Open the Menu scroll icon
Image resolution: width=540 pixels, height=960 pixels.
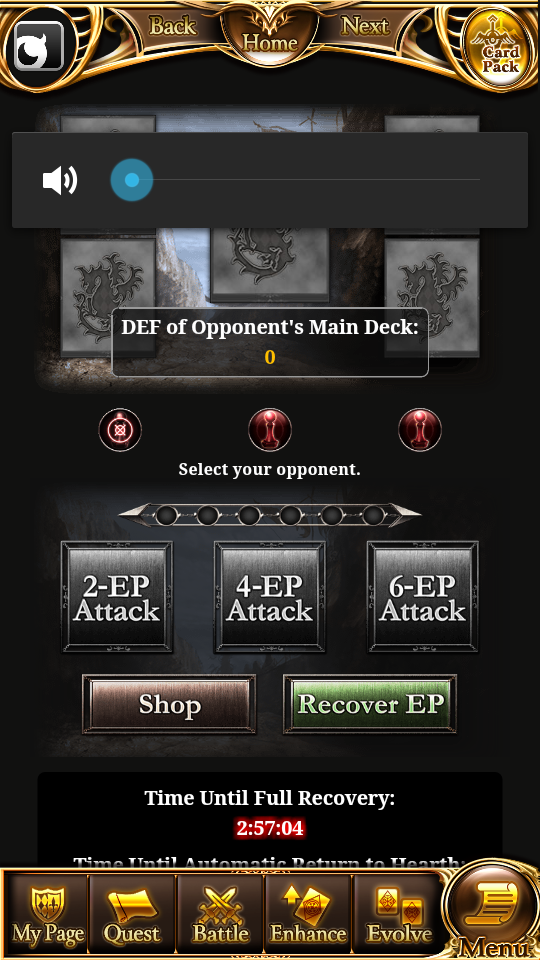(x=493, y=910)
